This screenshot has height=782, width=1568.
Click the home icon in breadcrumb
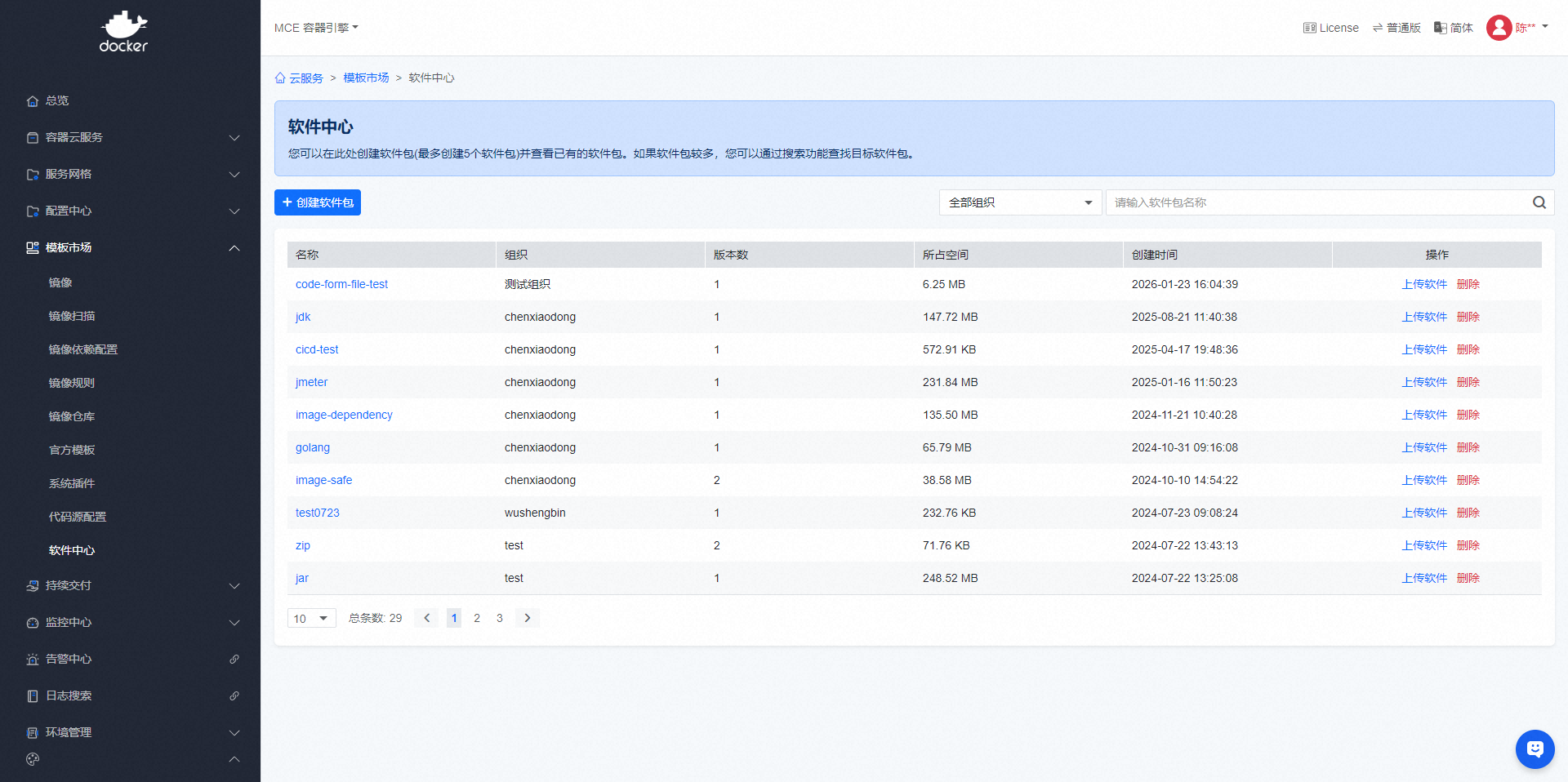[280, 78]
